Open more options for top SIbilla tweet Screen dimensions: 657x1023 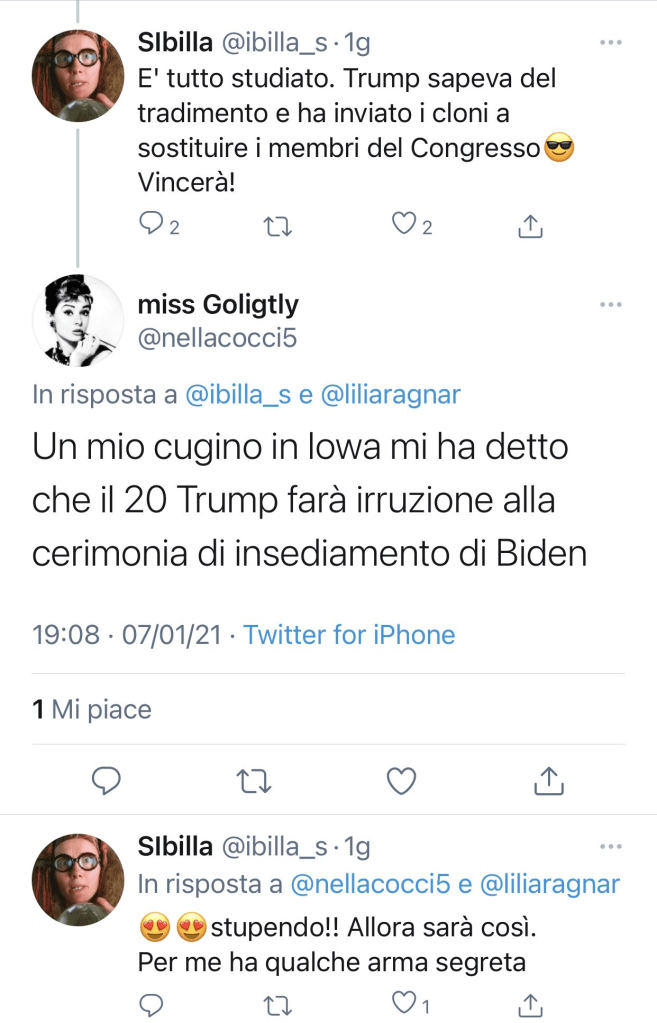point(610,43)
